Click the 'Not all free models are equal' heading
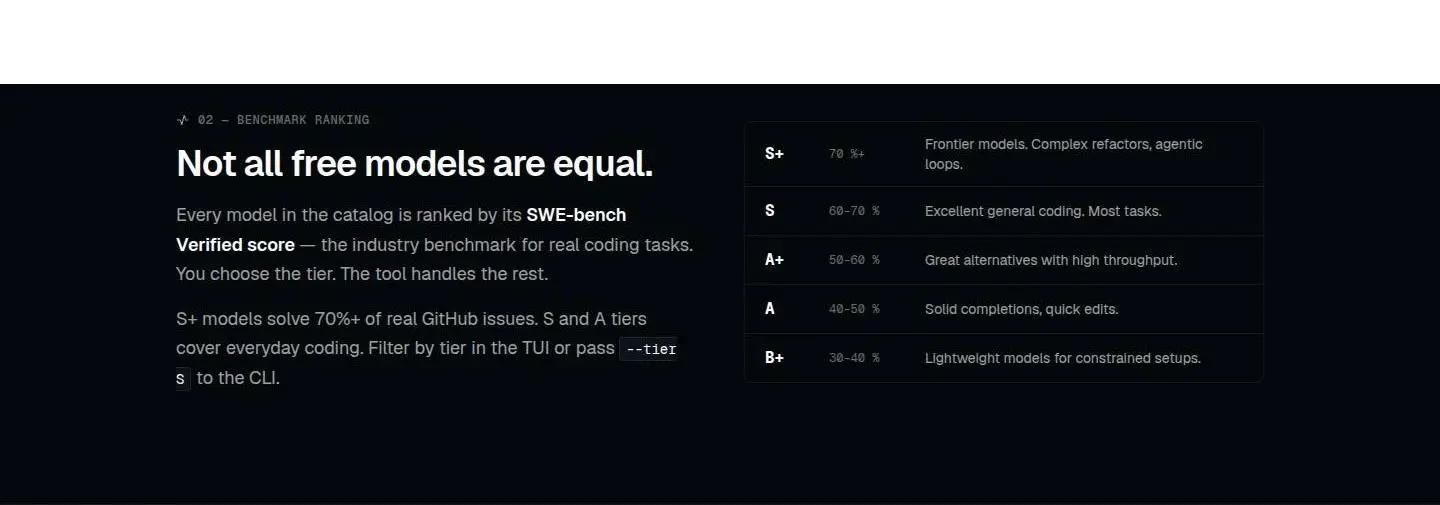The height and width of the screenshot is (505, 1440). 414,163
